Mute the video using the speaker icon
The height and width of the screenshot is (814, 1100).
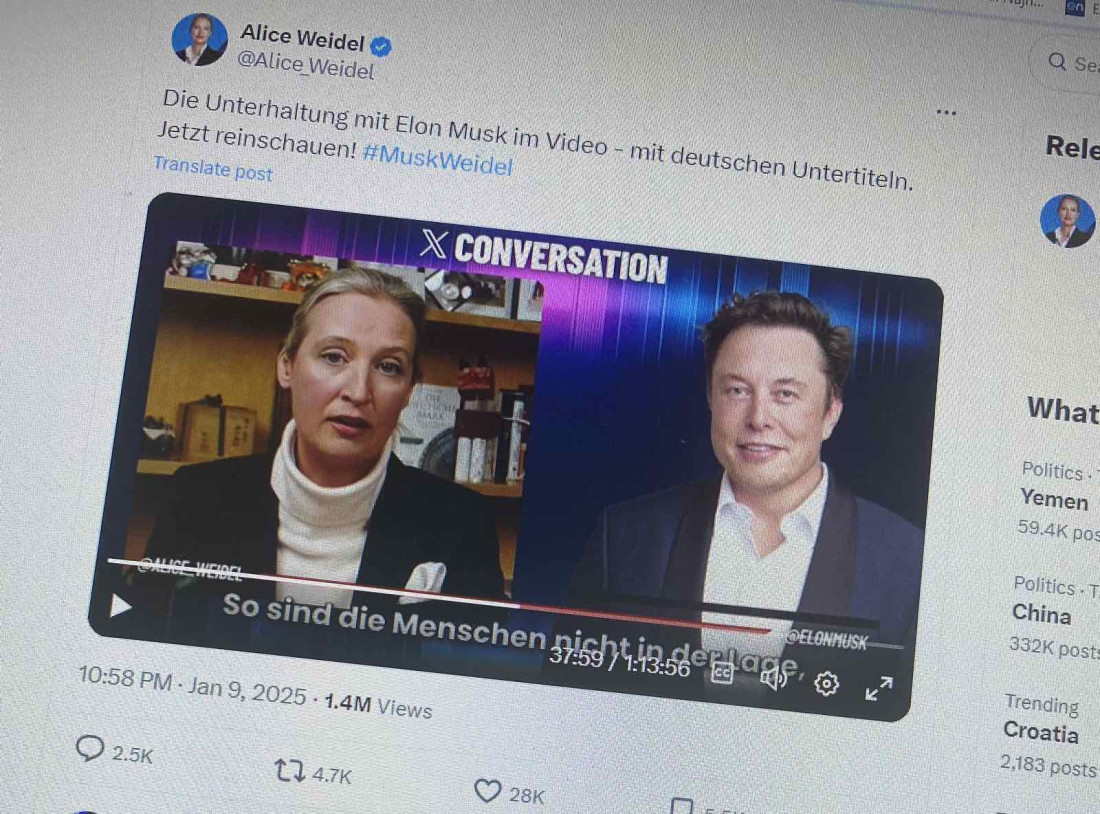(774, 678)
